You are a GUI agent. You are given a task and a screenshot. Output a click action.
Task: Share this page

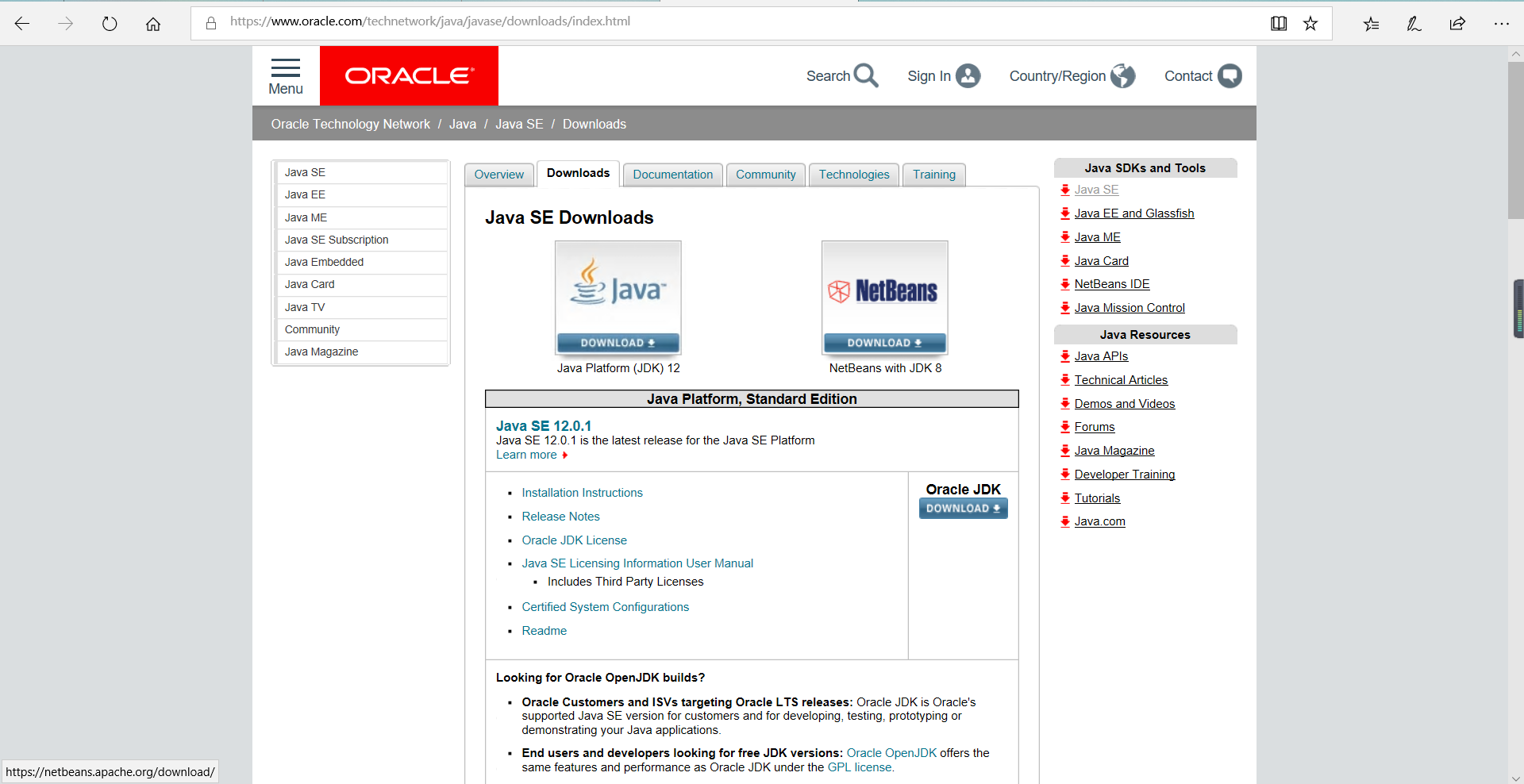(1457, 24)
